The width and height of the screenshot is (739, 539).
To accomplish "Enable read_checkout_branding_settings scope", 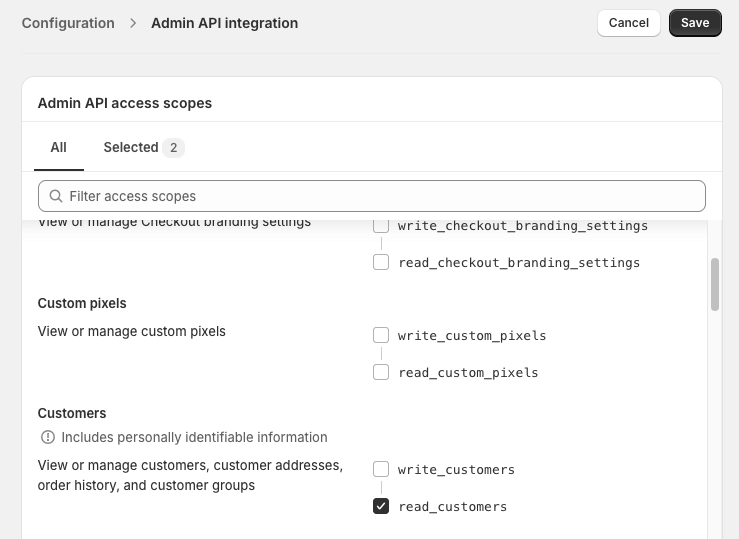I will tap(381, 262).
